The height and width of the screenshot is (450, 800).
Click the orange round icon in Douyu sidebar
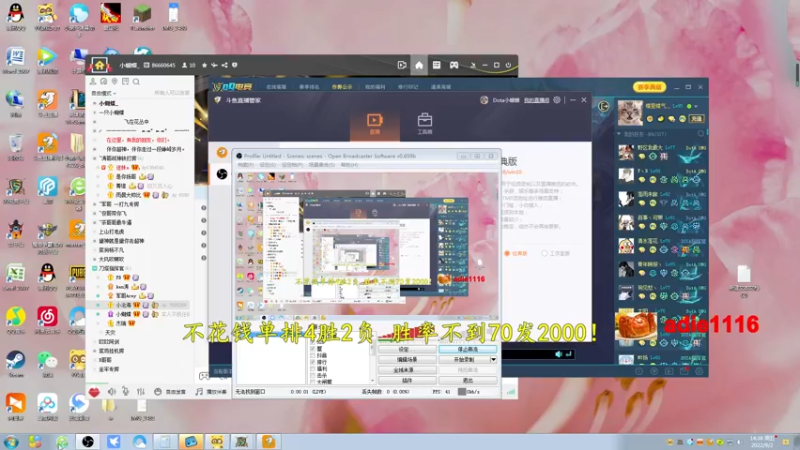(222, 152)
